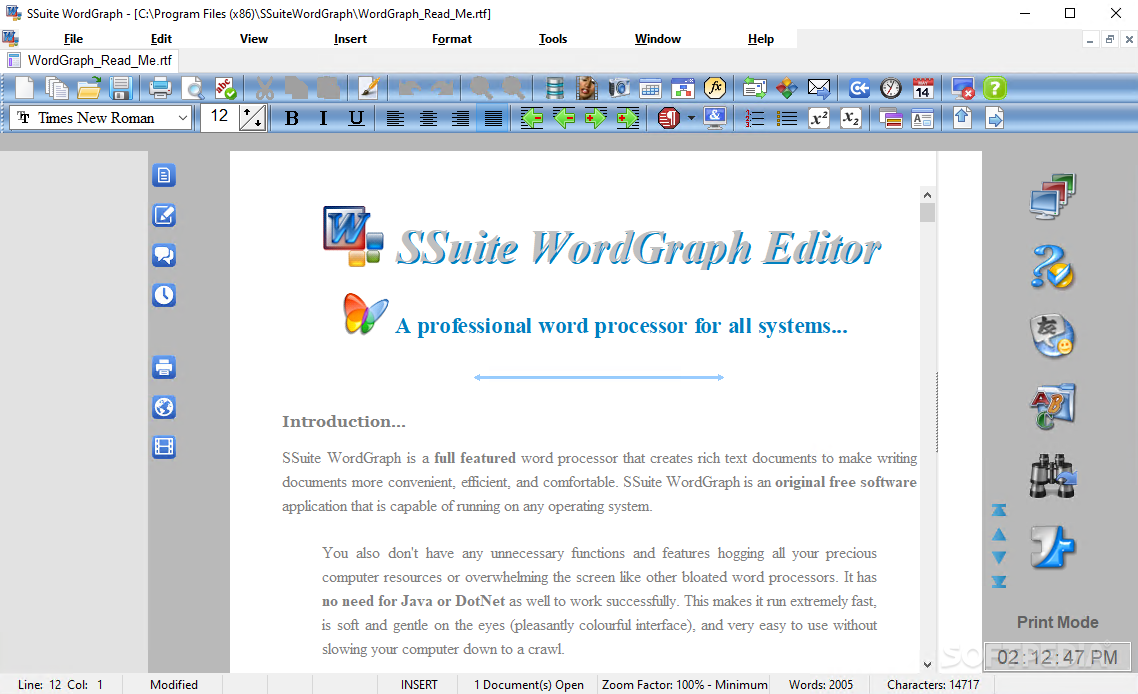Select the WordGraph_Read_Me.rtf document tab
This screenshot has width=1138, height=694.
coord(90,60)
